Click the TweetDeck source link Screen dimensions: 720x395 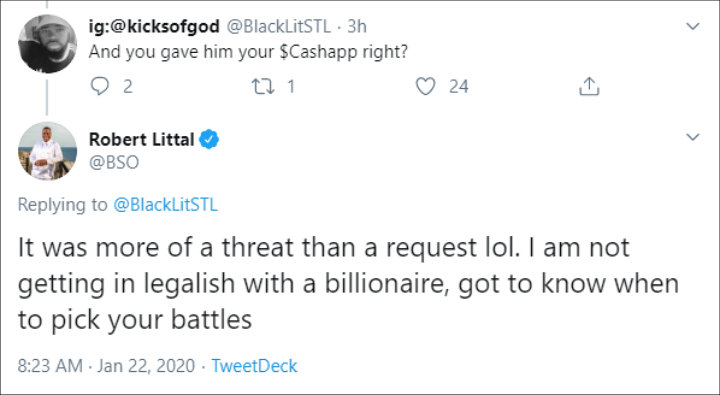pyautogui.click(x=254, y=366)
